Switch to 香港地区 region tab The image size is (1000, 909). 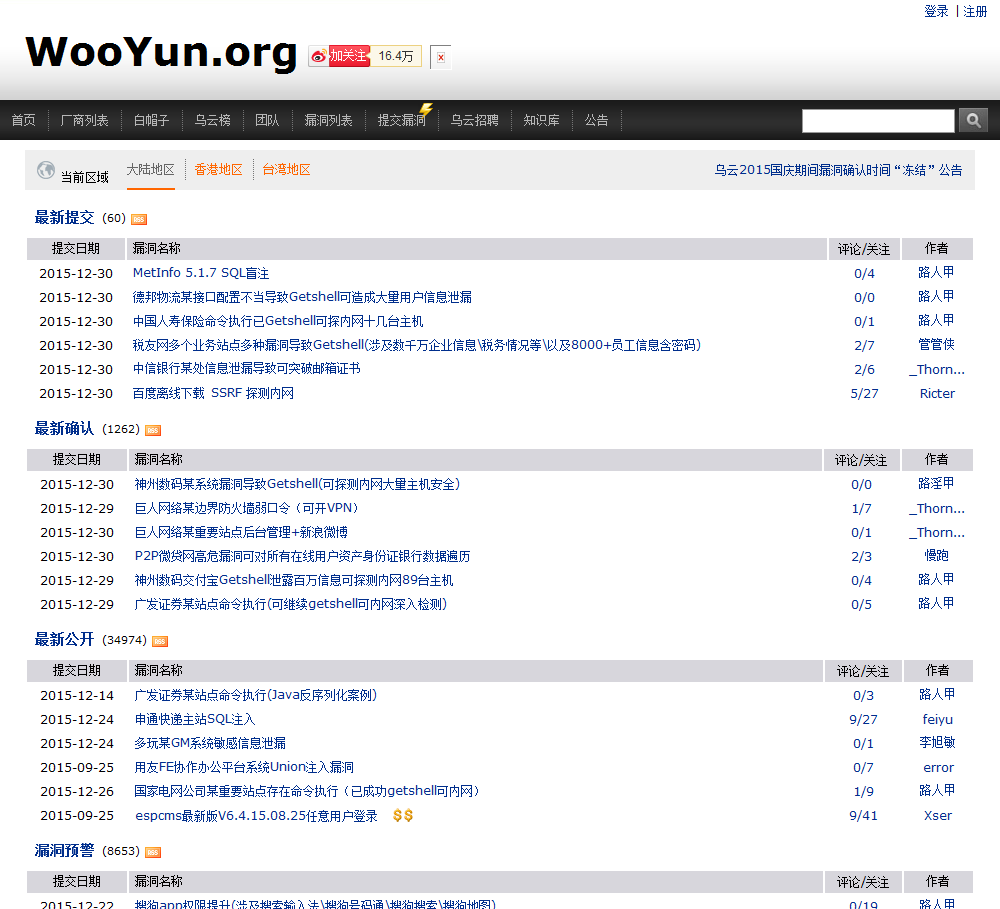tap(218, 170)
